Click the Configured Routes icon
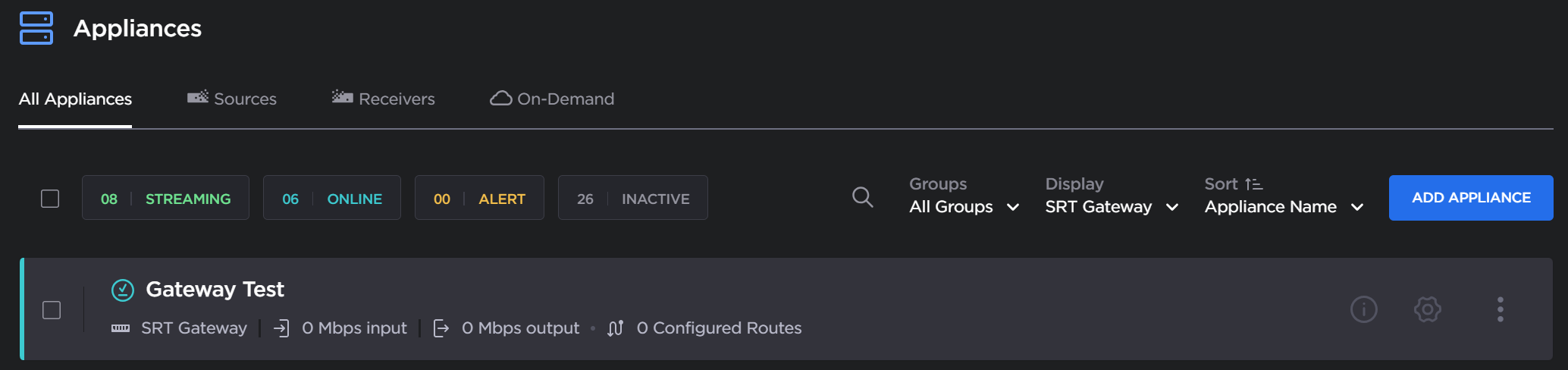 click(x=616, y=328)
